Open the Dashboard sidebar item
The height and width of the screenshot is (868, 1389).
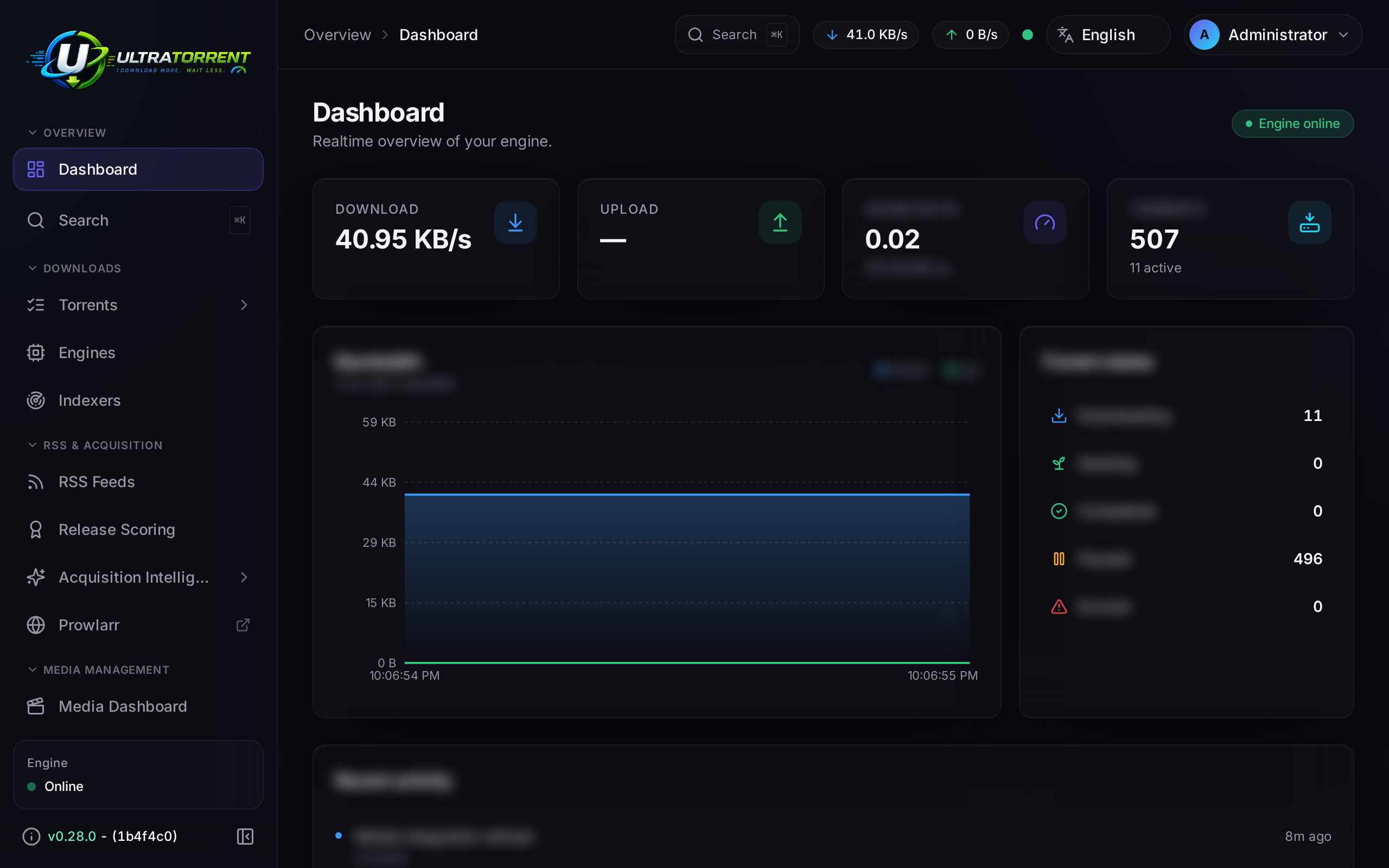(138, 169)
